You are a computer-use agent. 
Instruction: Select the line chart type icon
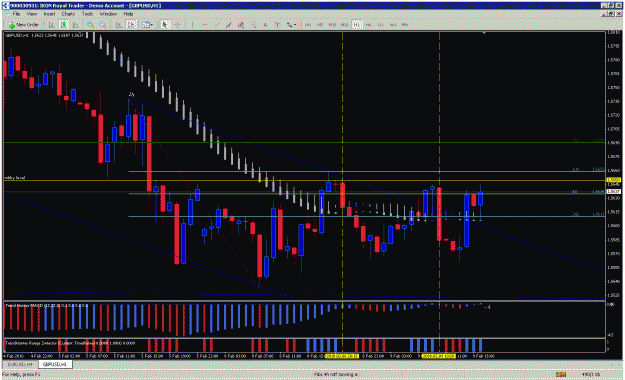(x=75, y=25)
